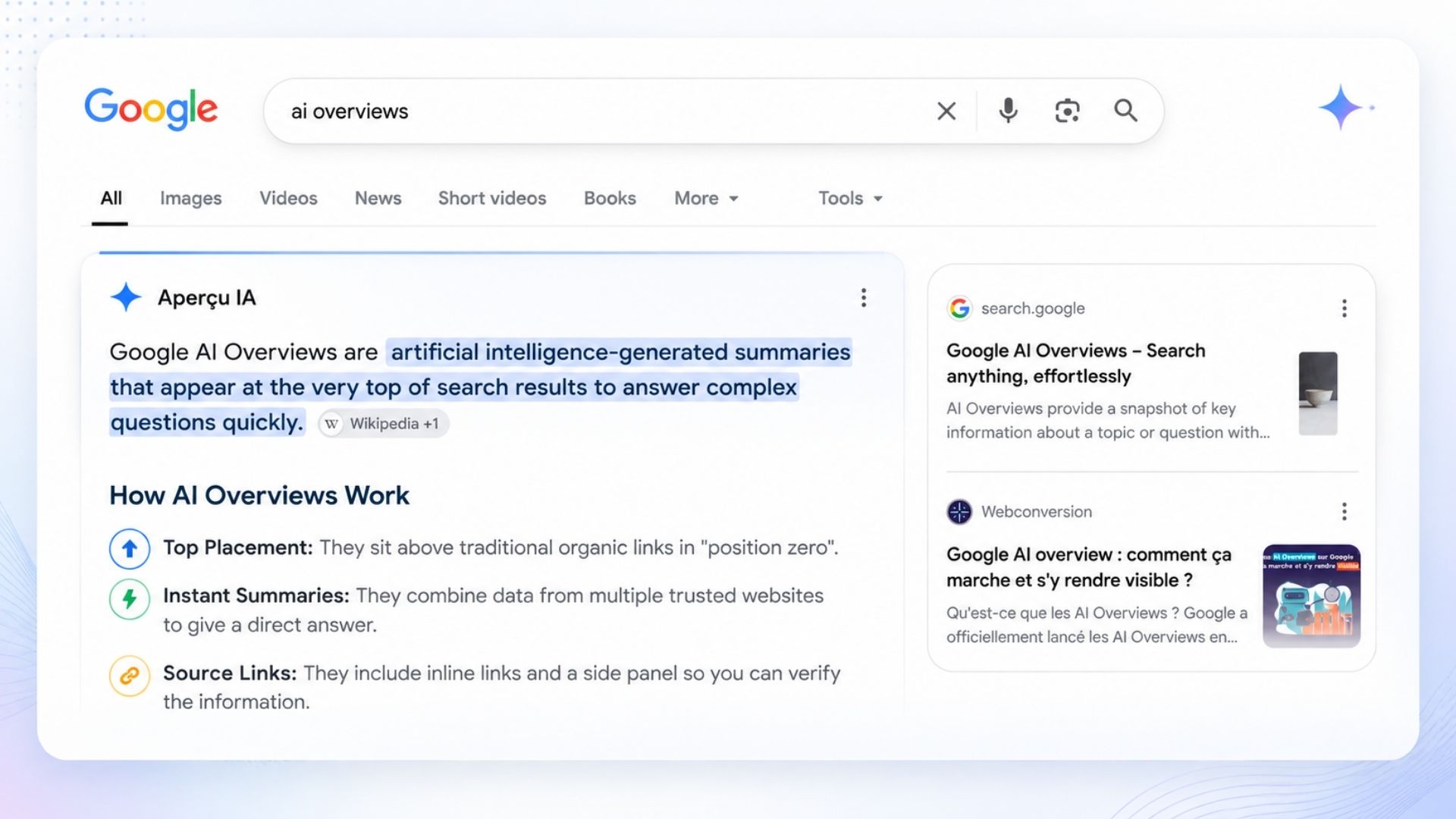Switch to the Videos tab
The image size is (1456, 819).
click(288, 199)
